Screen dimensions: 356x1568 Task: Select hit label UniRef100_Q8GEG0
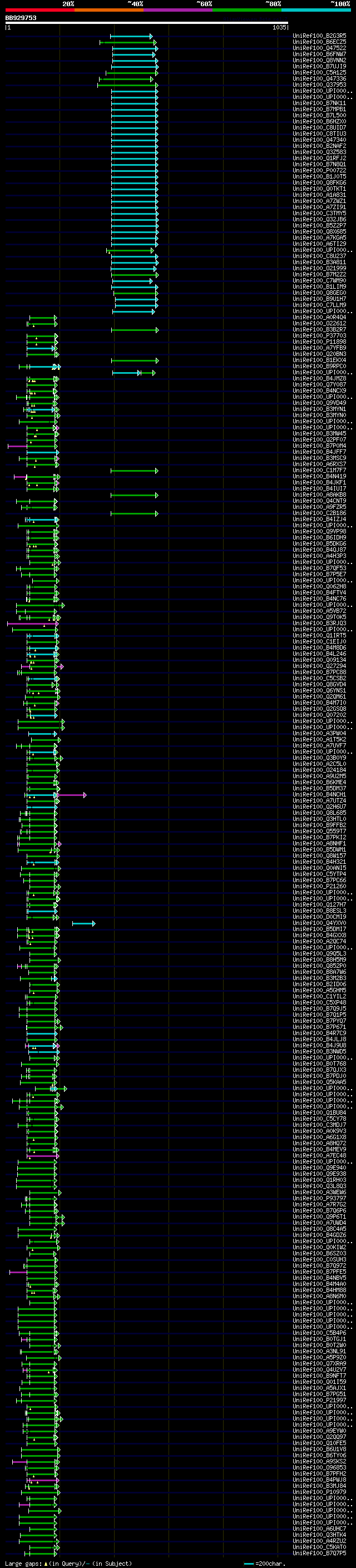[319, 293]
